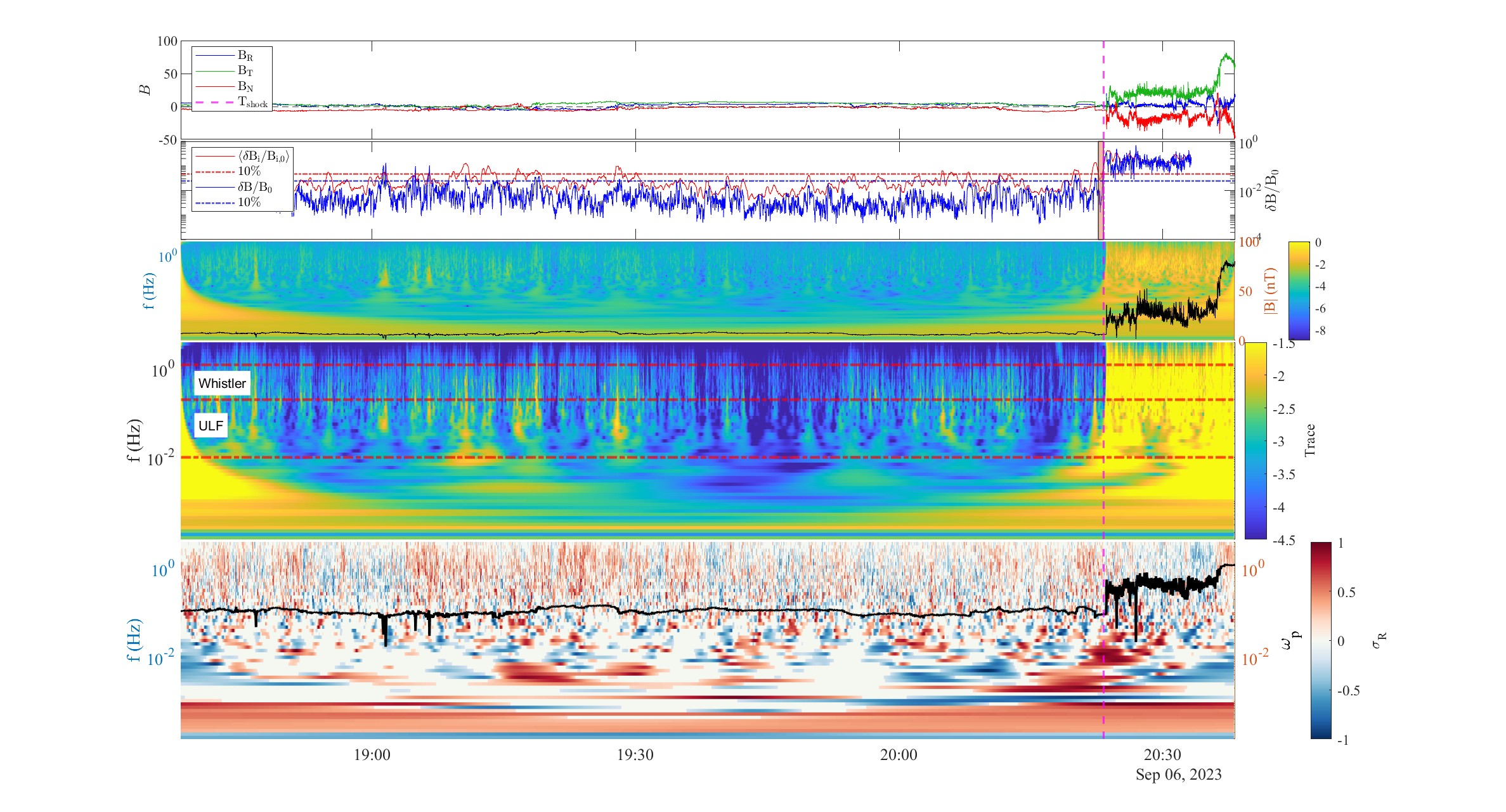Click the 100 tick on the B axis
1506x812 pixels.
coord(167,41)
